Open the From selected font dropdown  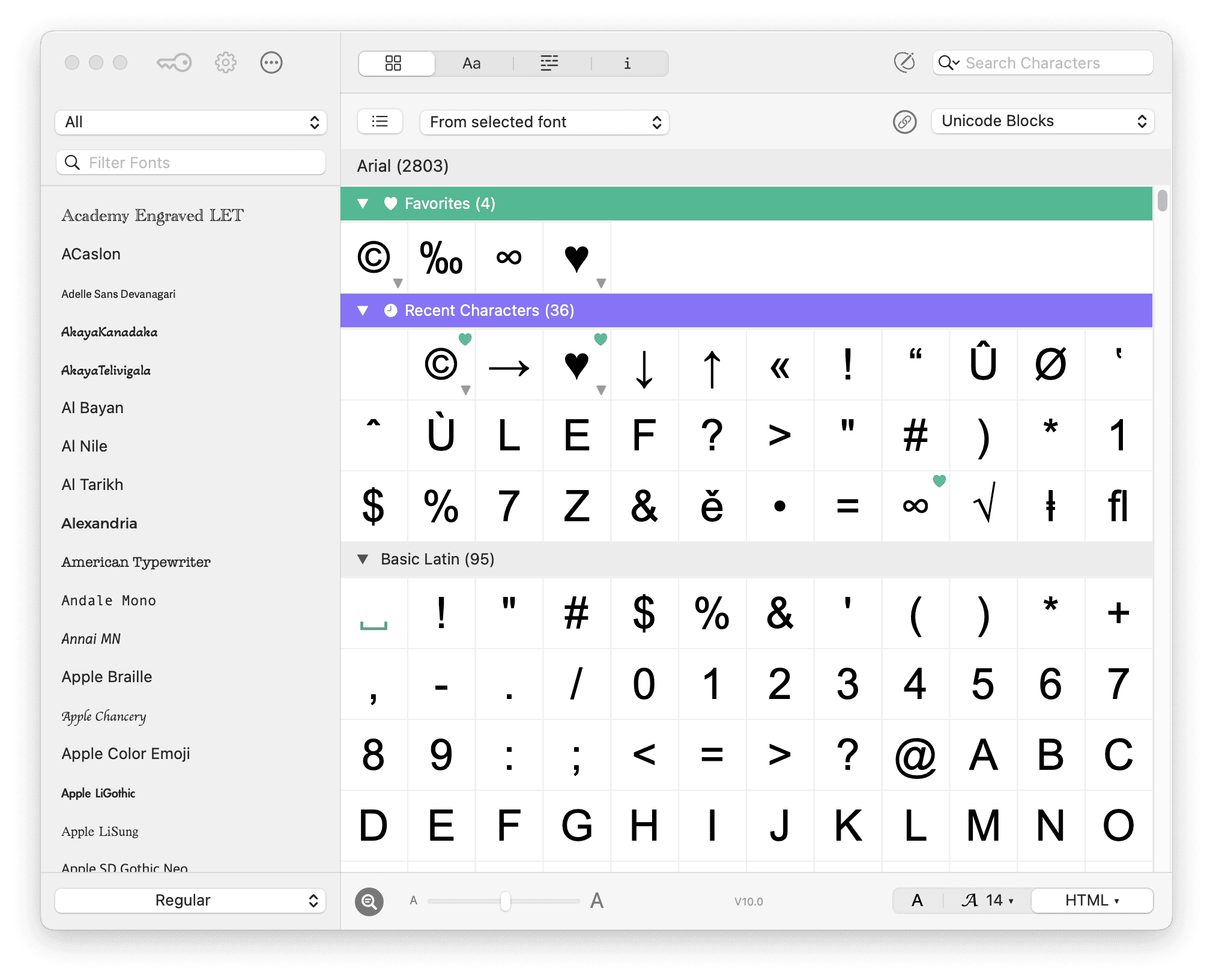click(x=543, y=122)
